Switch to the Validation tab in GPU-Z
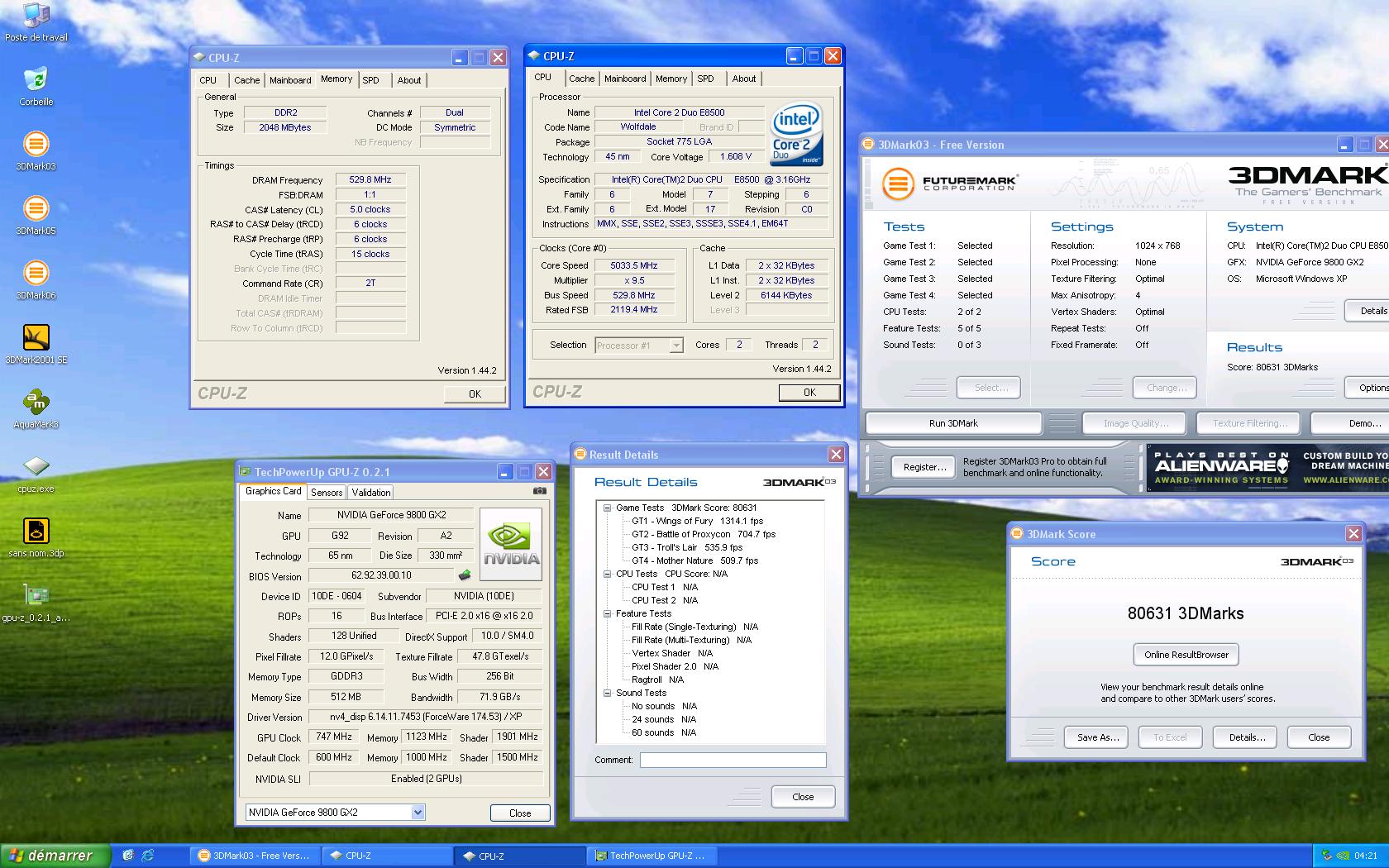Screen dimensions: 1389x868 (x=371, y=492)
